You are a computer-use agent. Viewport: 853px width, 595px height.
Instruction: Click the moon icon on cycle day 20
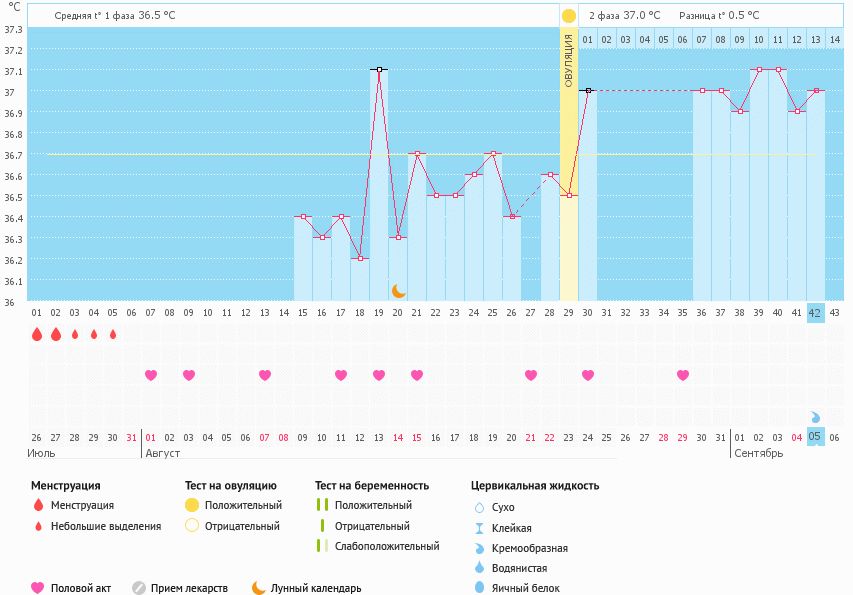coord(398,290)
